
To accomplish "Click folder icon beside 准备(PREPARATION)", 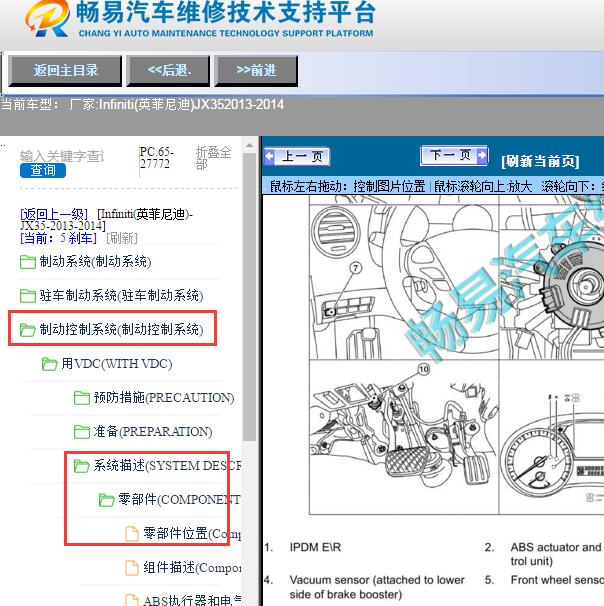I will pos(82,432).
